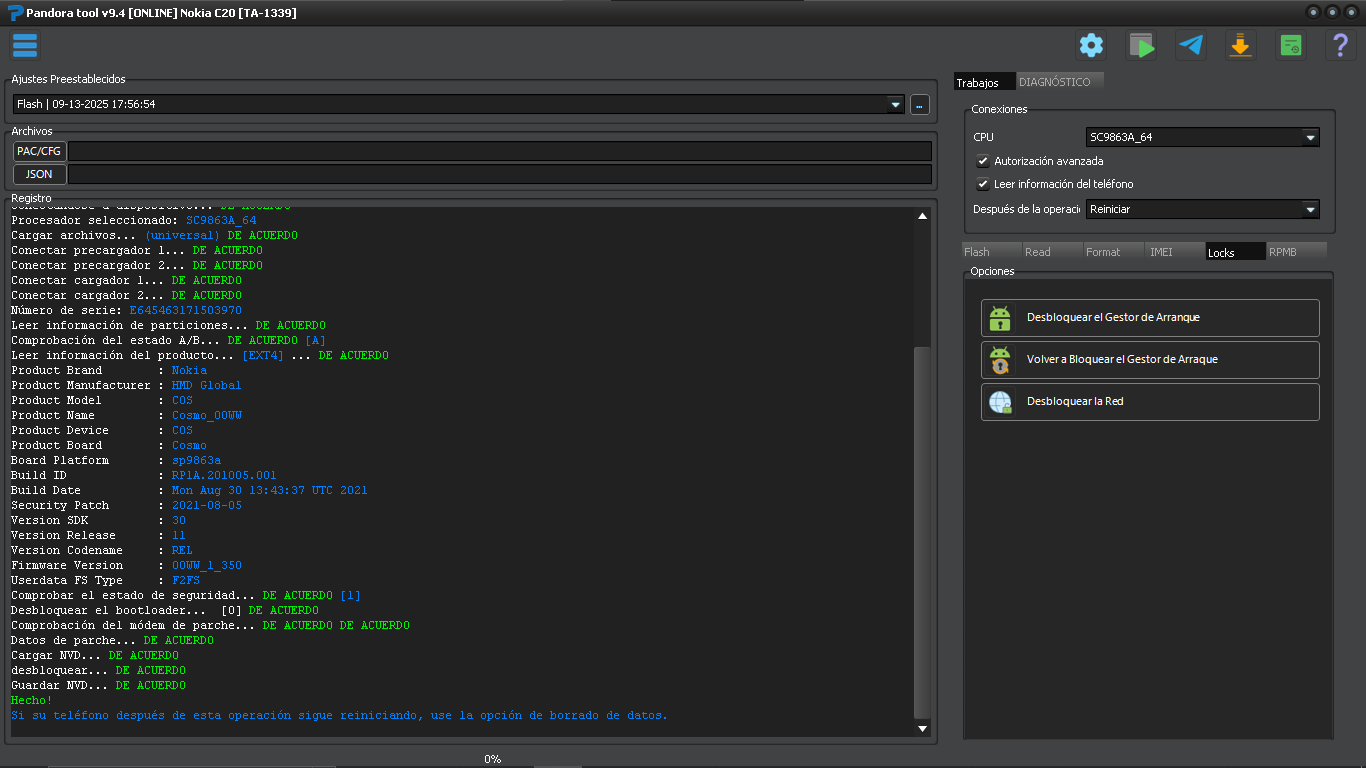
Task: Open the RPMB tab
Action: tap(1297, 252)
